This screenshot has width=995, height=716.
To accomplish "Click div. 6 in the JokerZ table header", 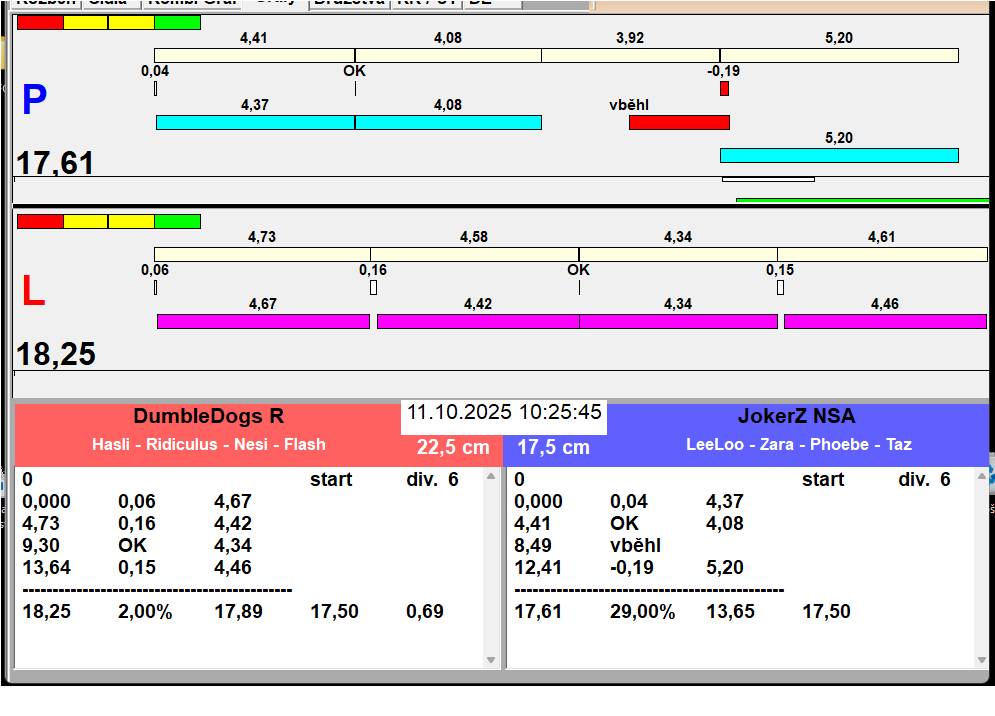I will pyautogui.click(x=925, y=479).
